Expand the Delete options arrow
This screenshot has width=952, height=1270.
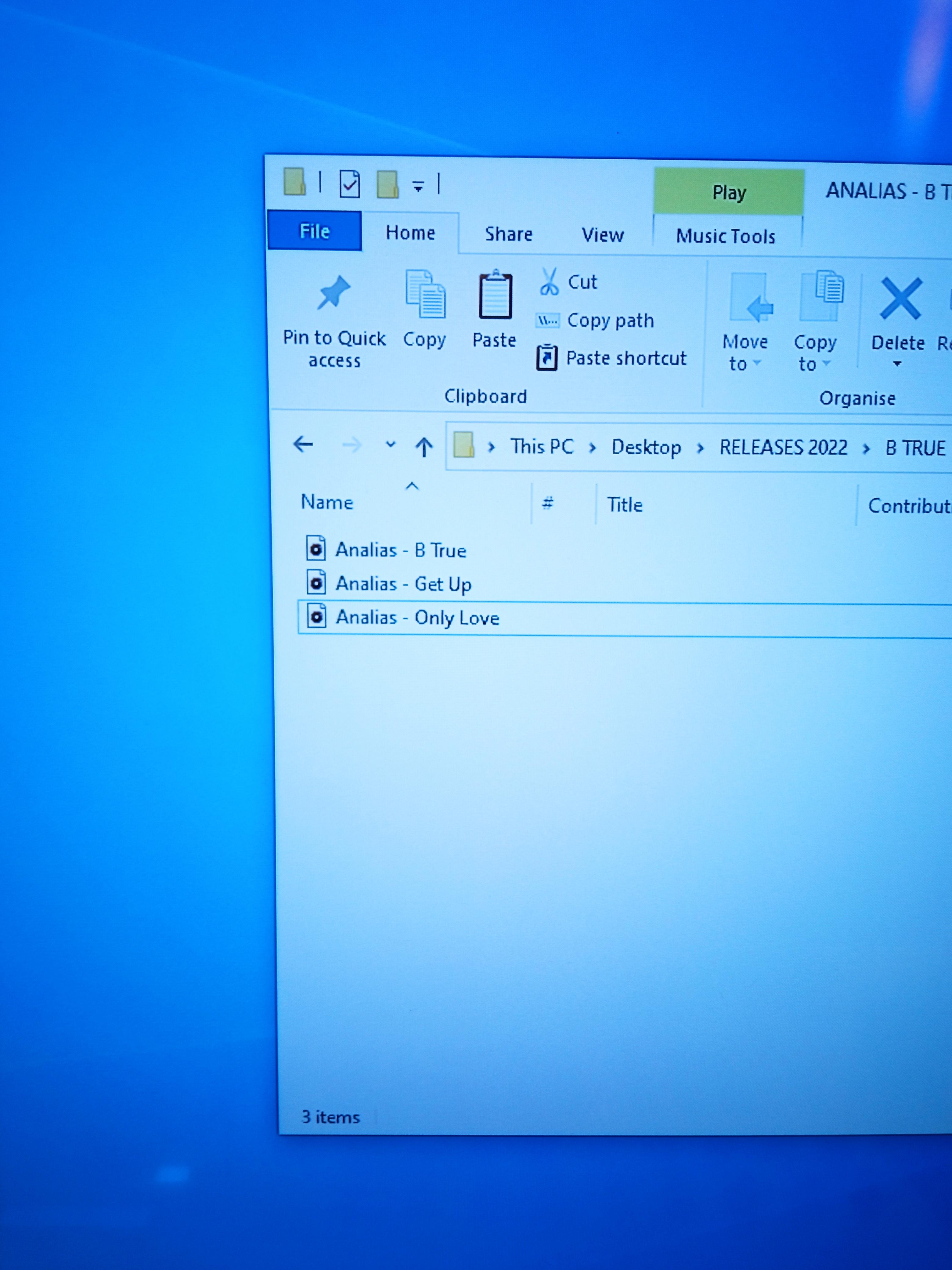pyautogui.click(x=897, y=364)
